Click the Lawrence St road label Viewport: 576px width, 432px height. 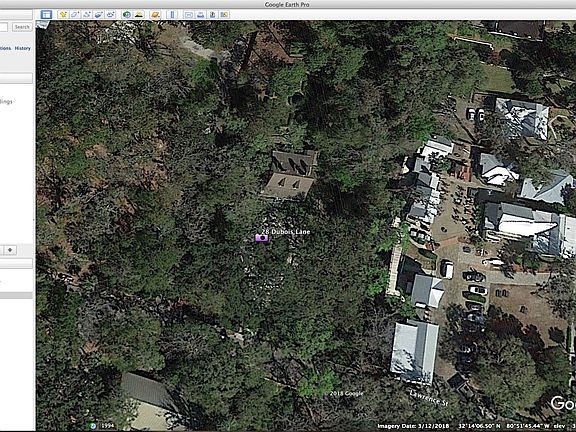point(429,398)
